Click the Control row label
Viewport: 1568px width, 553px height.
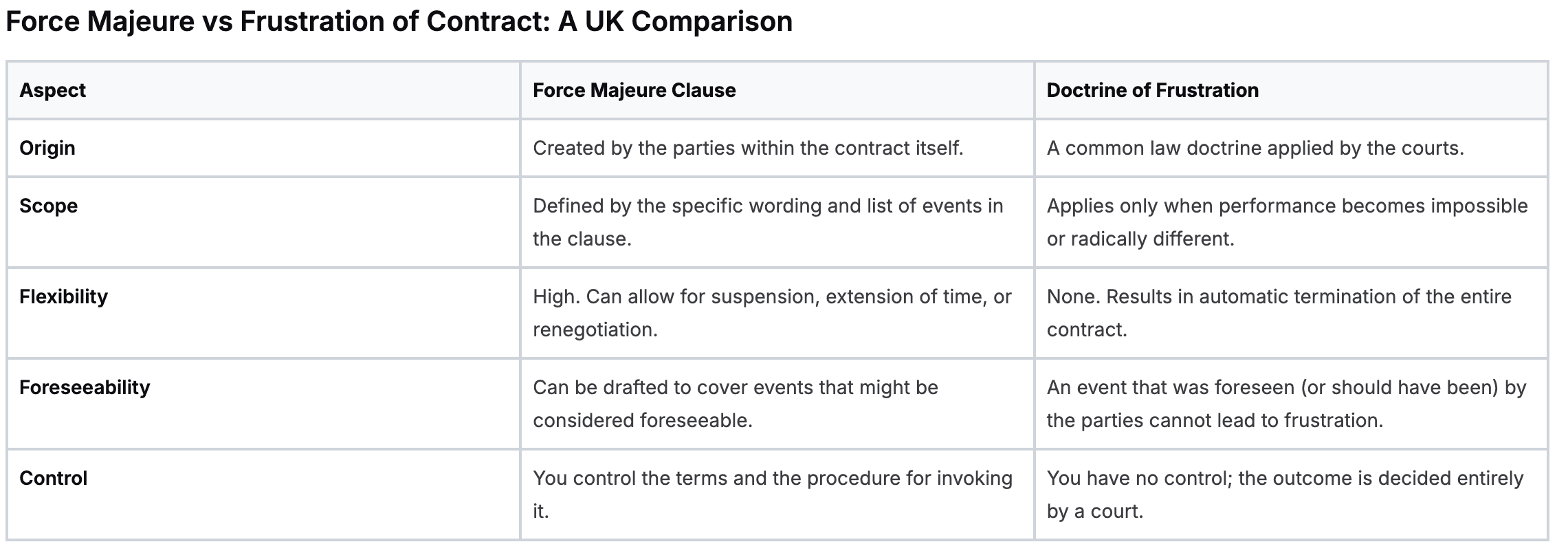tap(54, 478)
